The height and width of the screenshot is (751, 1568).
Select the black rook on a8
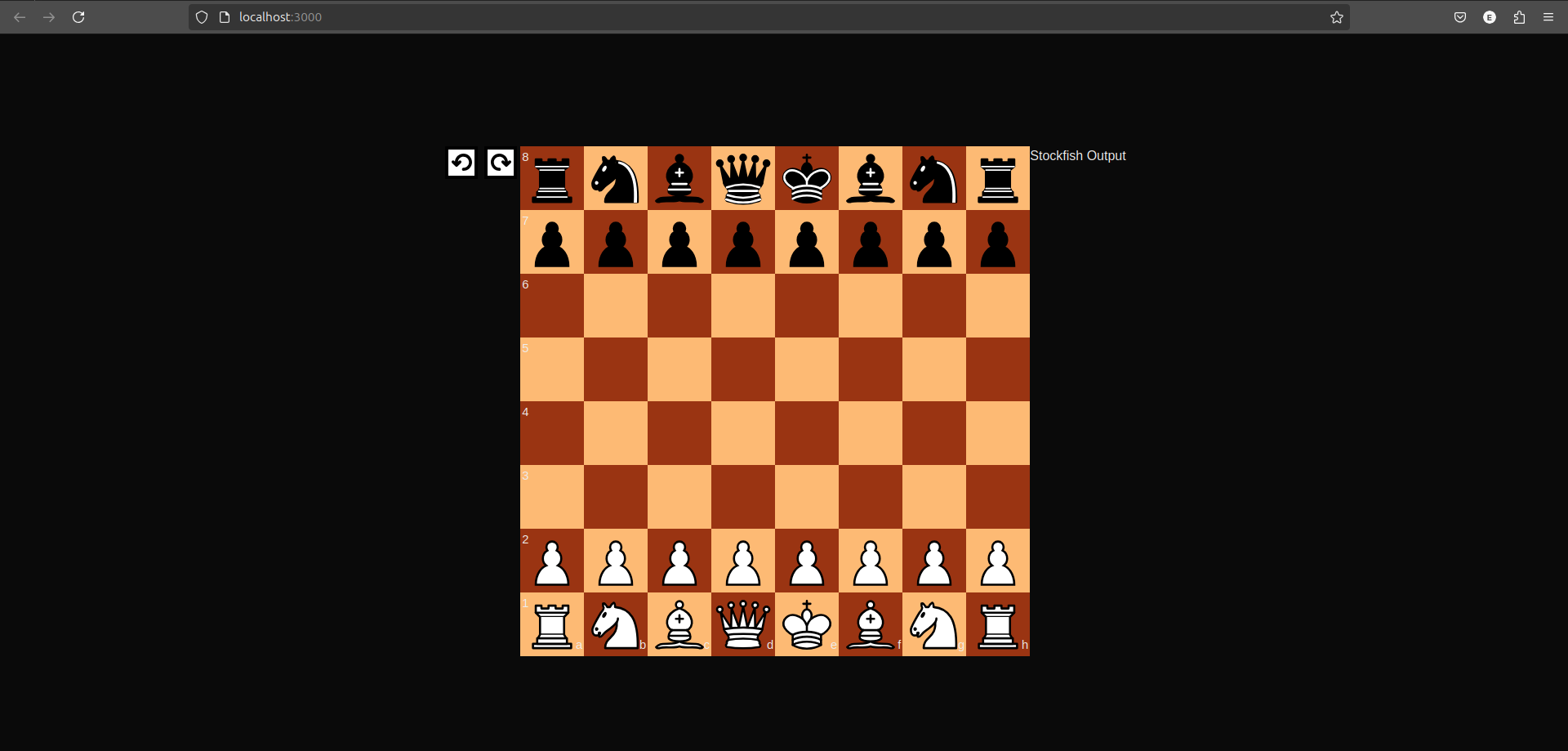552,179
